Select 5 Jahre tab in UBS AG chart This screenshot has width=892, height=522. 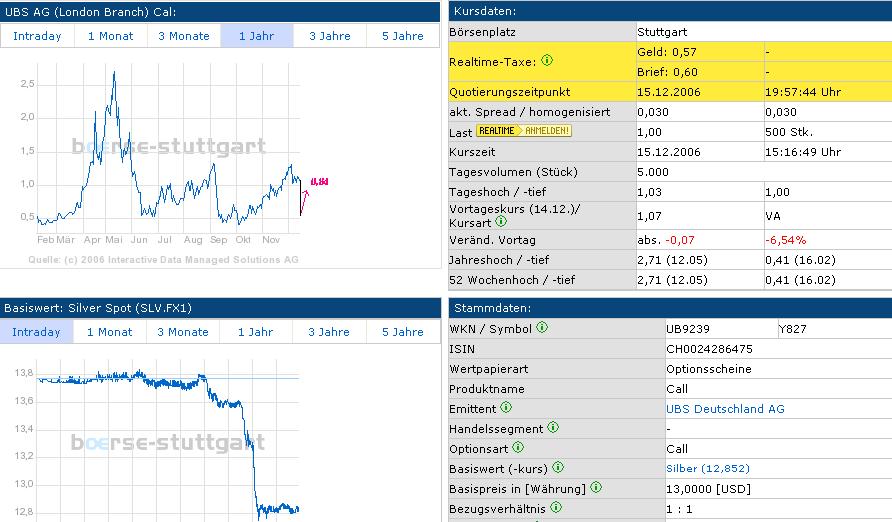click(403, 36)
